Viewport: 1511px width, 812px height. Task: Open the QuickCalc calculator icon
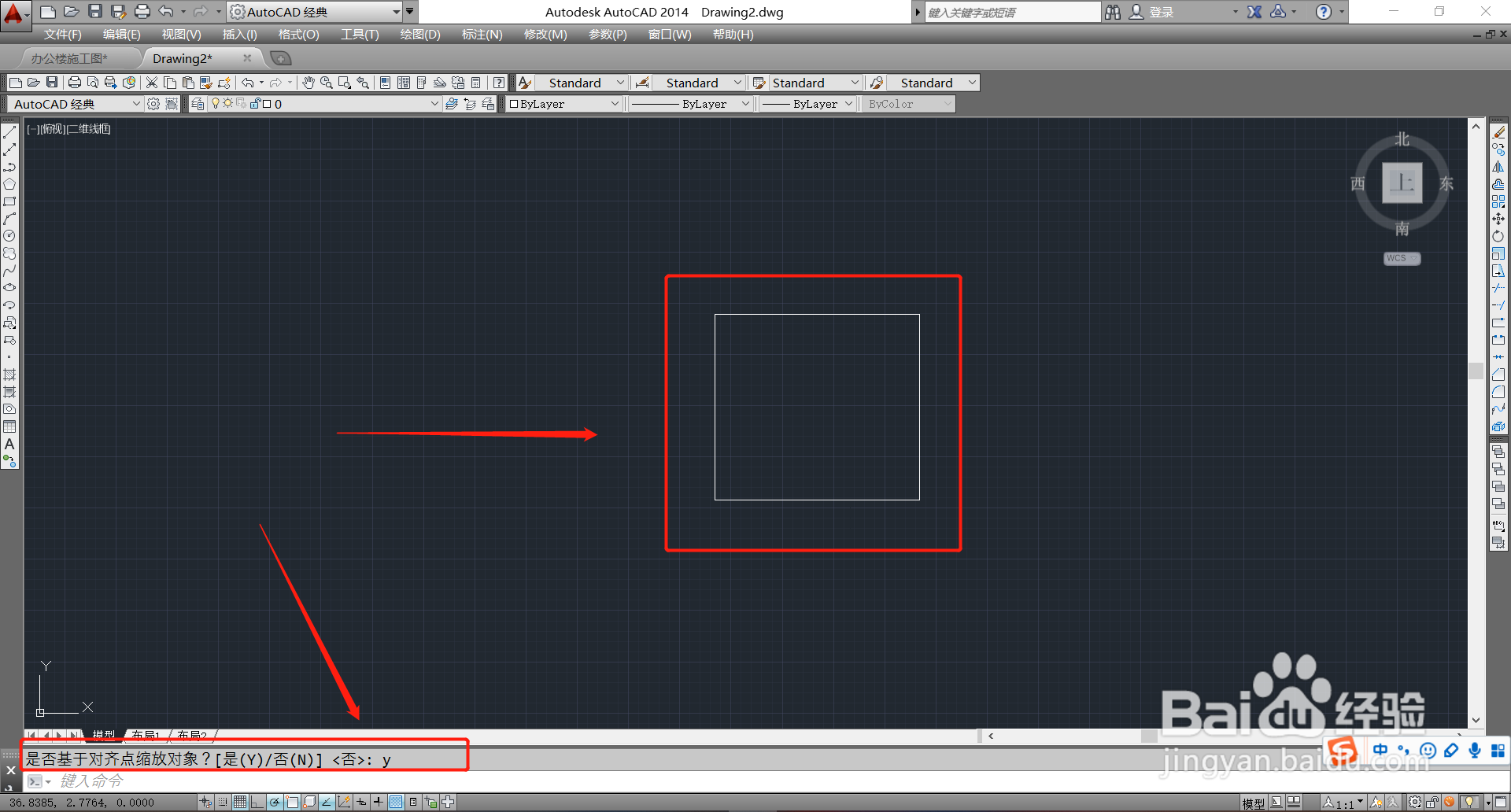pos(475,83)
